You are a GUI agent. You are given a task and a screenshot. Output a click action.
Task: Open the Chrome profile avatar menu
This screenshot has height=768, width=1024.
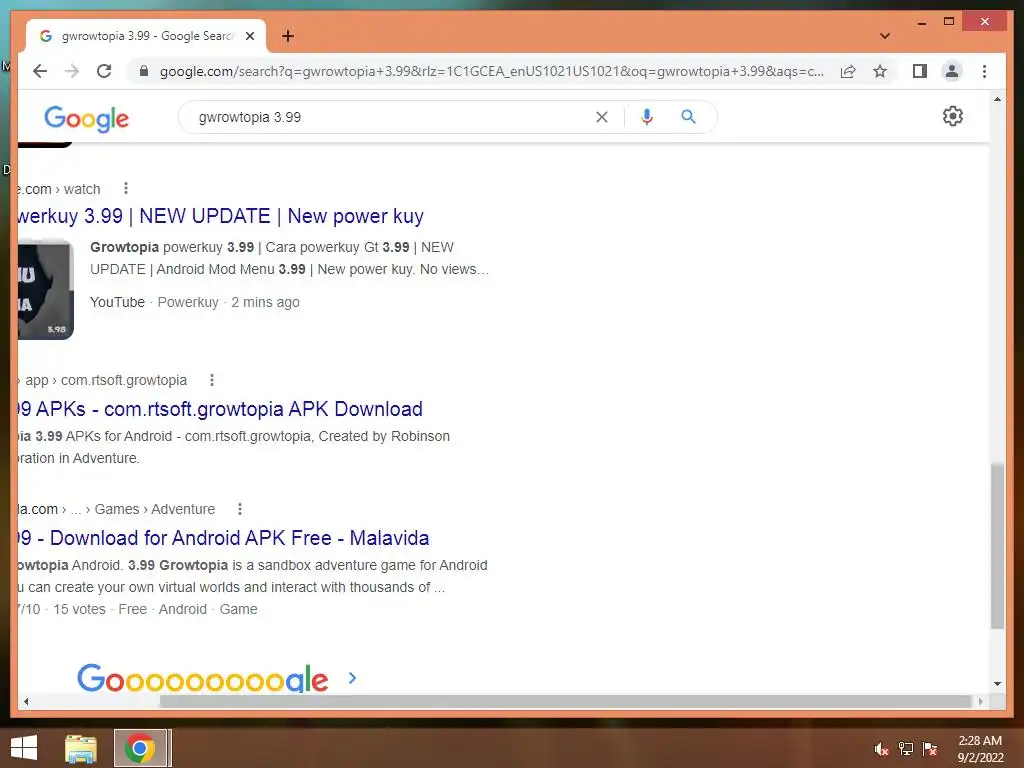point(952,71)
